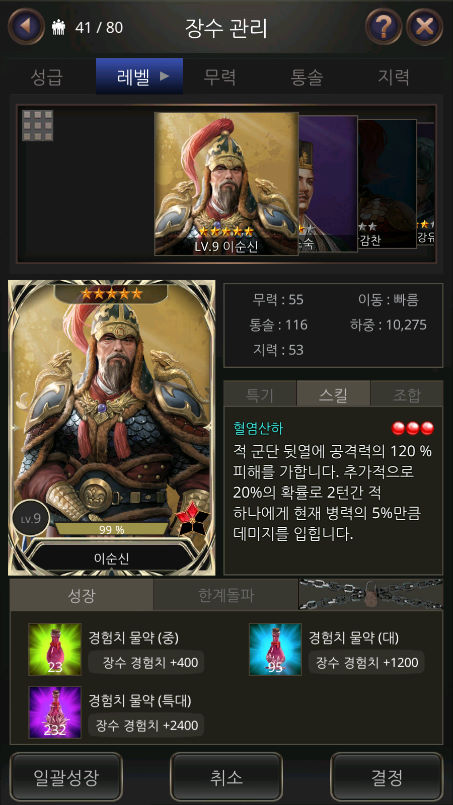453x805 pixels.
Task: Open the question mark help icon
Action: point(384,27)
